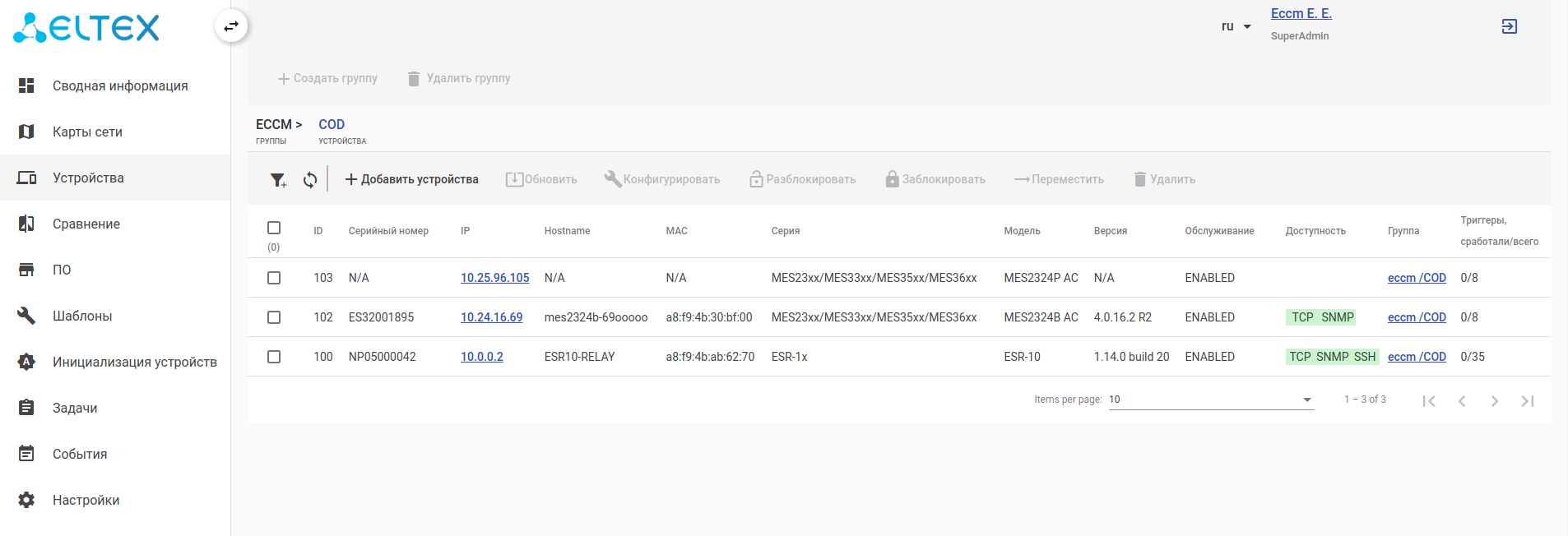Click the mes2324b-69ooooo hostname cell
This screenshot has width=1568, height=536.
pyautogui.click(x=596, y=317)
